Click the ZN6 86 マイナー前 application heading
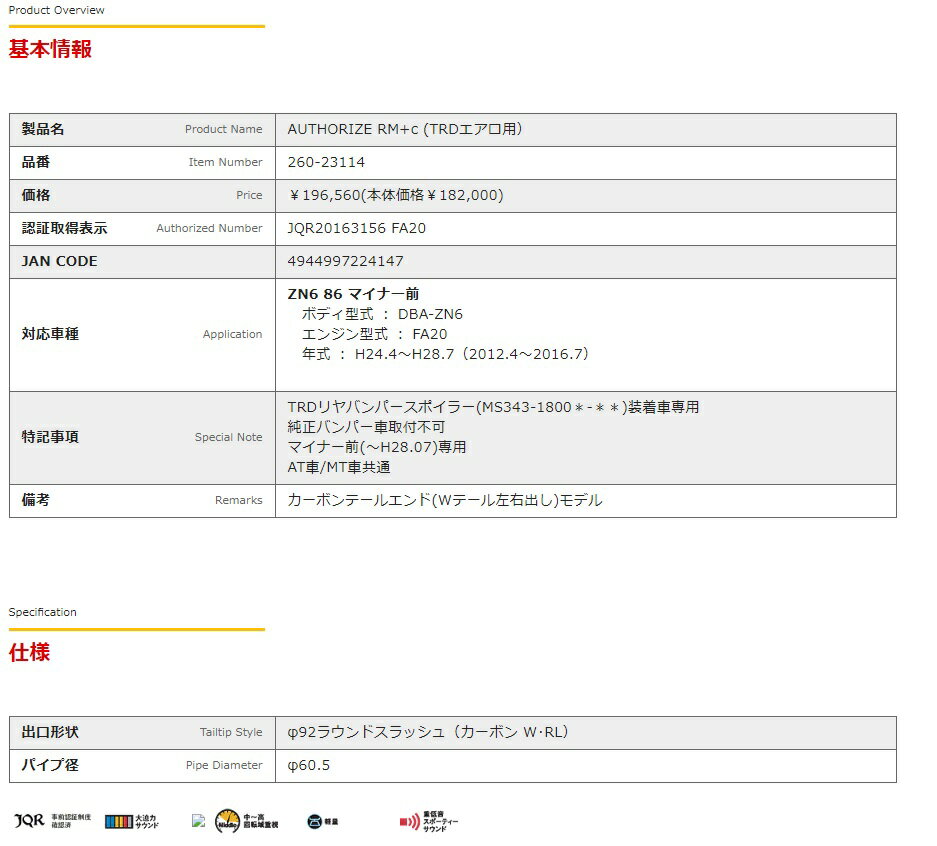This screenshot has height=846, width=937. click(353, 294)
